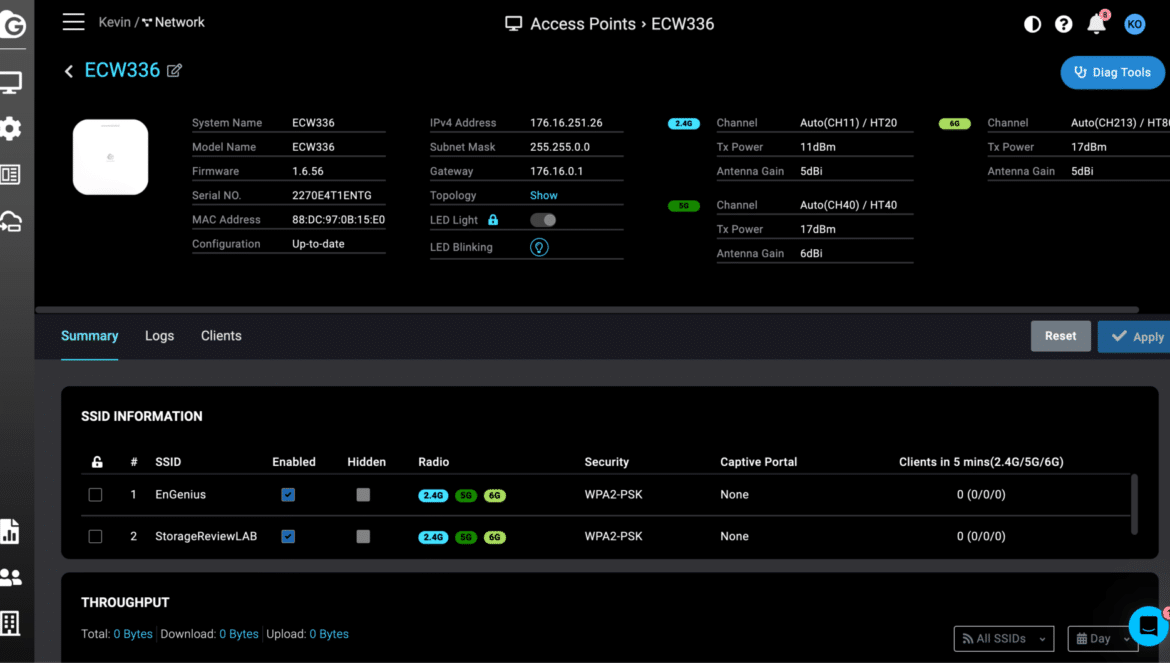The image size is (1170, 663).
Task: Click the MAC address 88:DC:97:0B:15:E0
Action: coord(339,220)
